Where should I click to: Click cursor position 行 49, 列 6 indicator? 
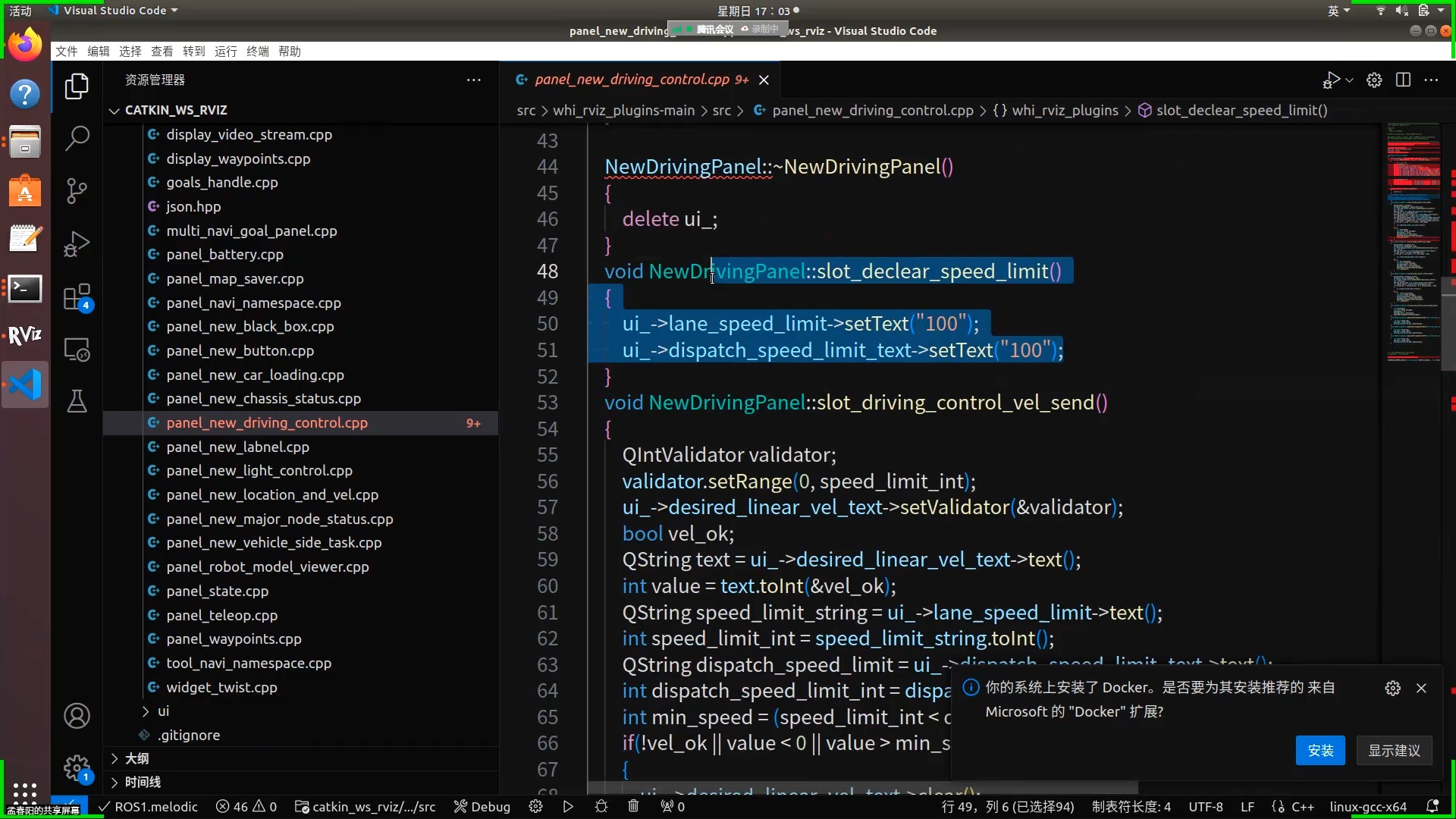[x=1008, y=807]
